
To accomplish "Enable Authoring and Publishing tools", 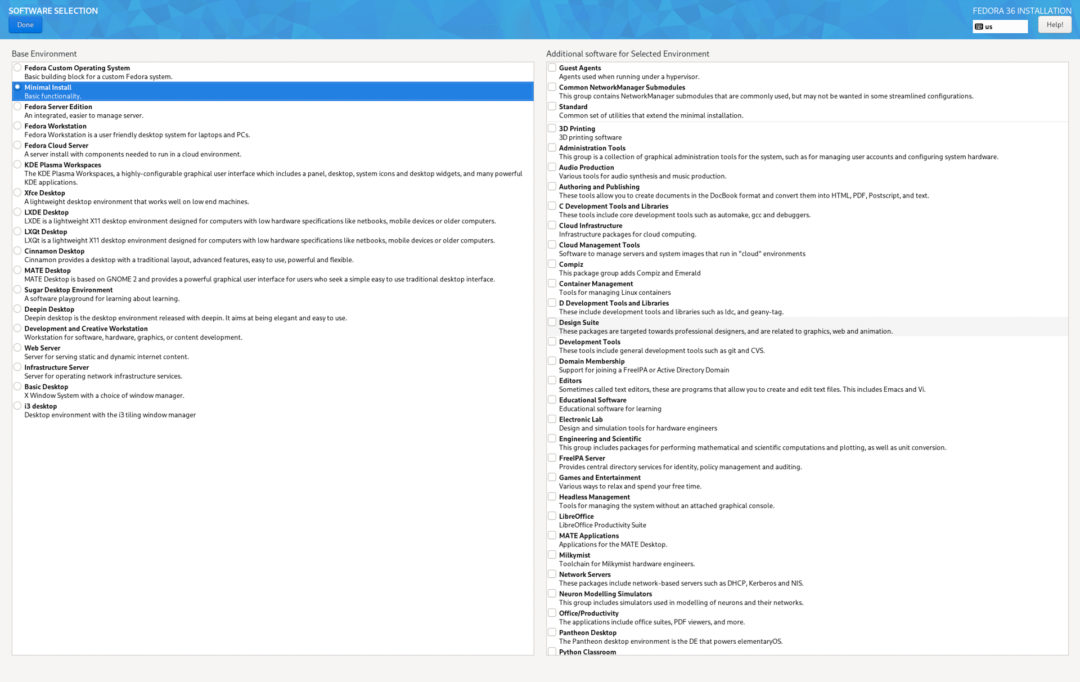I will 552,186.
